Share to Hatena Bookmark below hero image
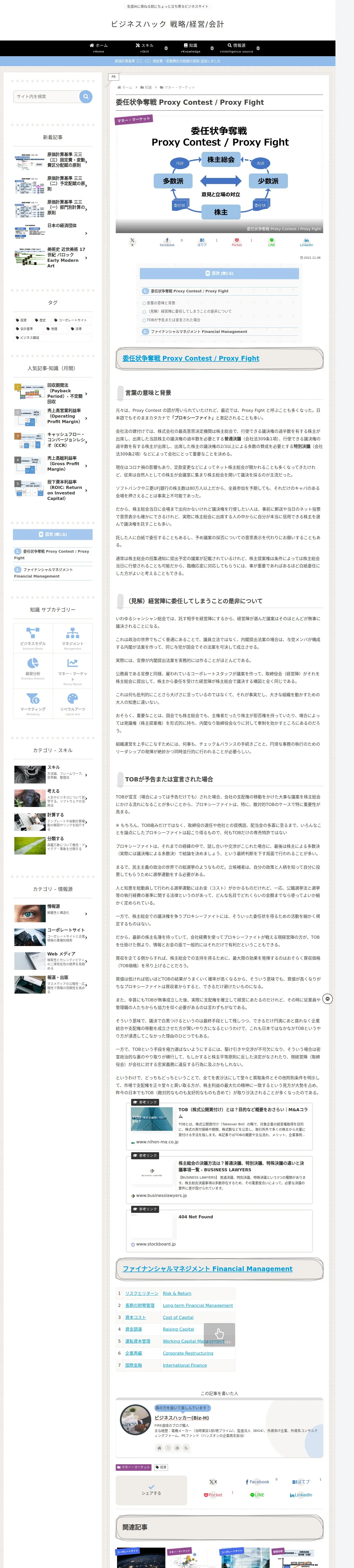This screenshot has width=354, height=1568. click(202, 242)
